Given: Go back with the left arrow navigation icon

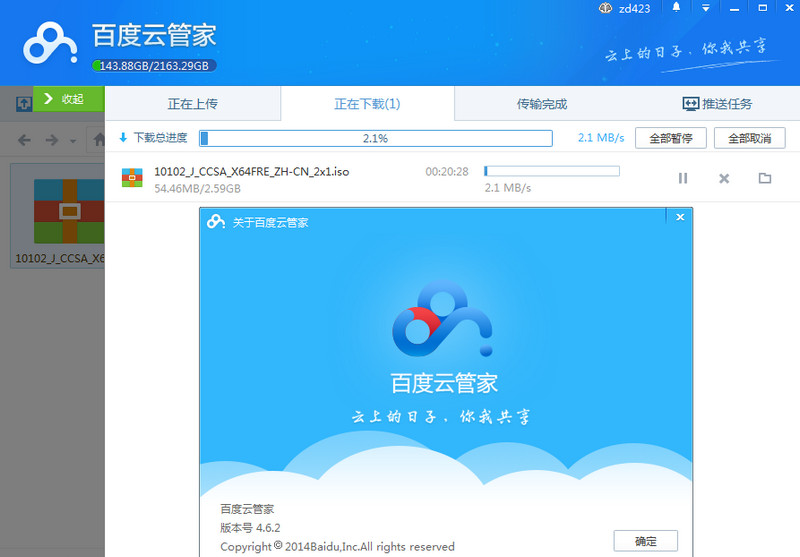Looking at the screenshot, I should (x=25, y=140).
